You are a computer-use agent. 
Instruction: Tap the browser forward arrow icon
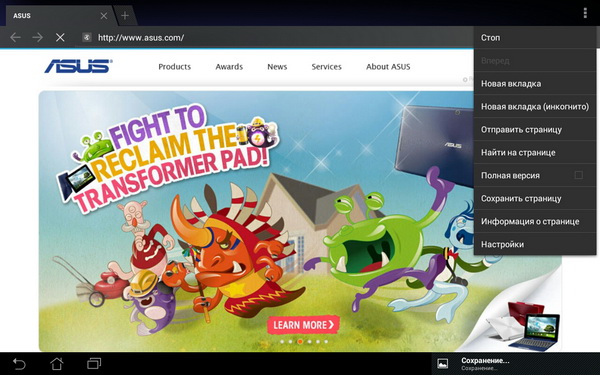38,38
